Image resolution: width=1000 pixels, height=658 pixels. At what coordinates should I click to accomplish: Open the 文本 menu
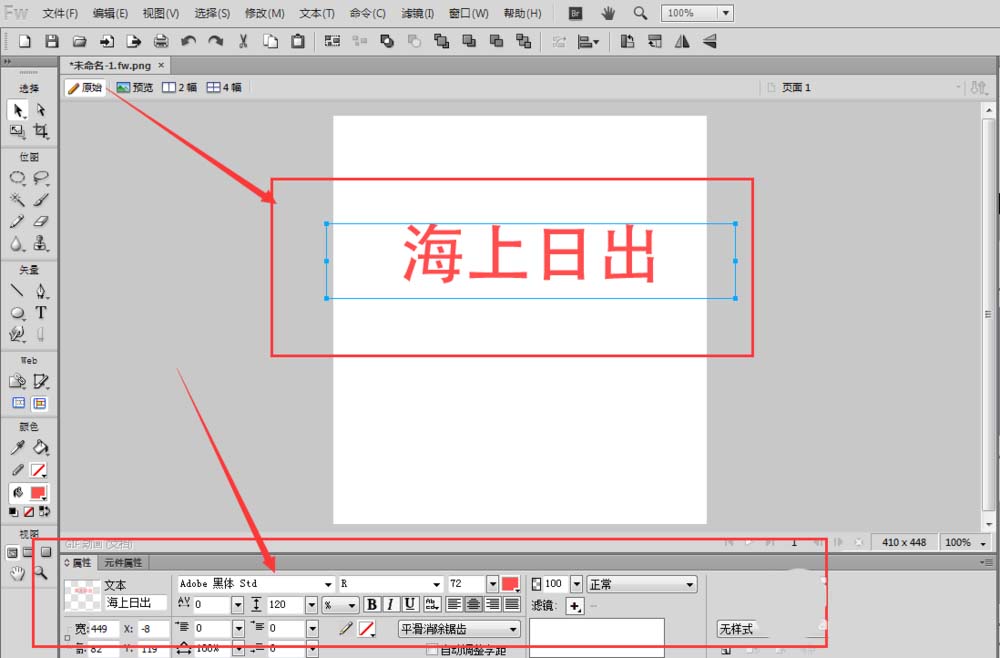point(316,13)
